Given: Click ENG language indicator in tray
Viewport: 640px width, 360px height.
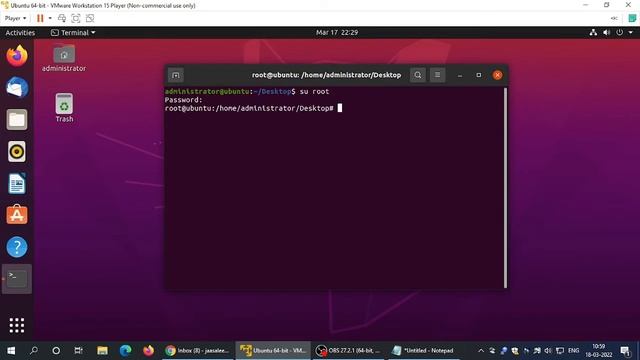Looking at the screenshot, I should 573,350.
